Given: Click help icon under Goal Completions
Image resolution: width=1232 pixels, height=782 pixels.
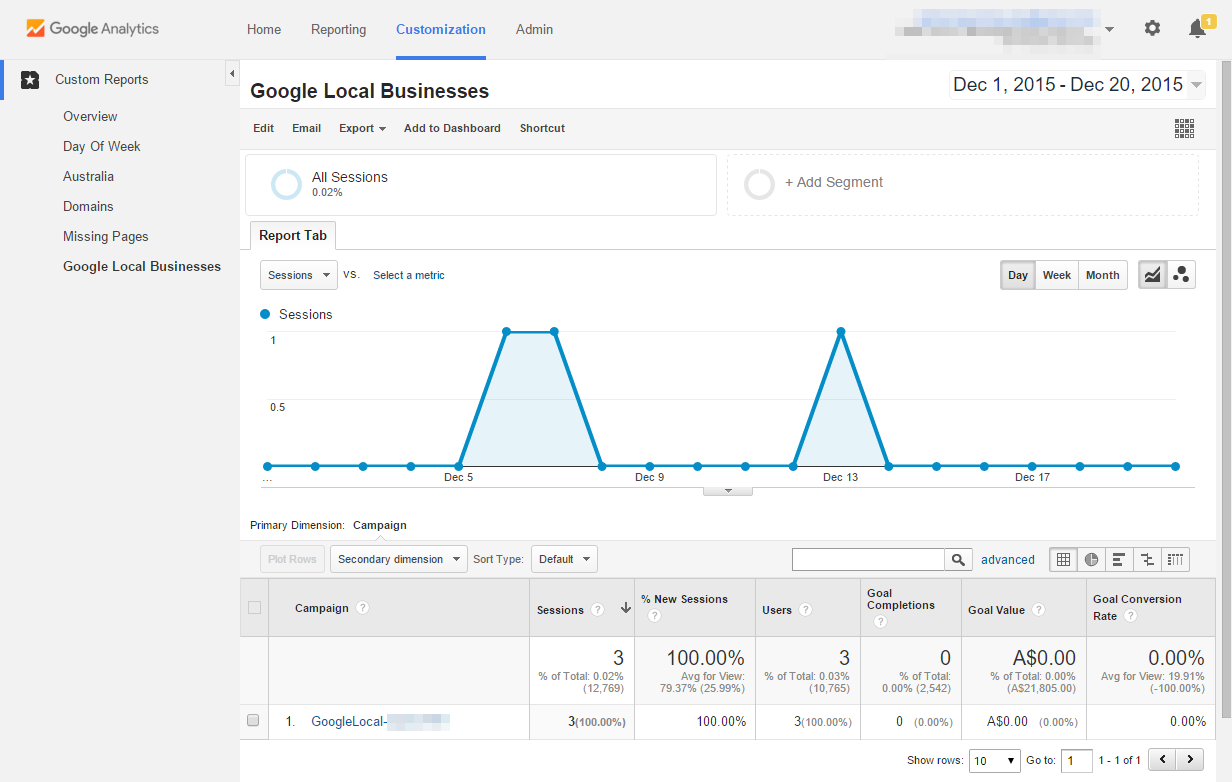Looking at the screenshot, I should [x=880, y=622].
